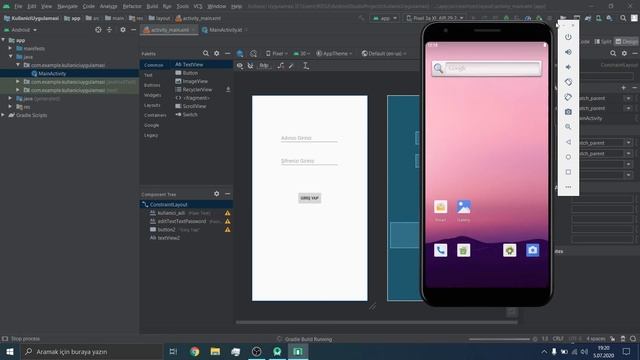
Task: Open the Email app on emulator
Action: coord(440,207)
